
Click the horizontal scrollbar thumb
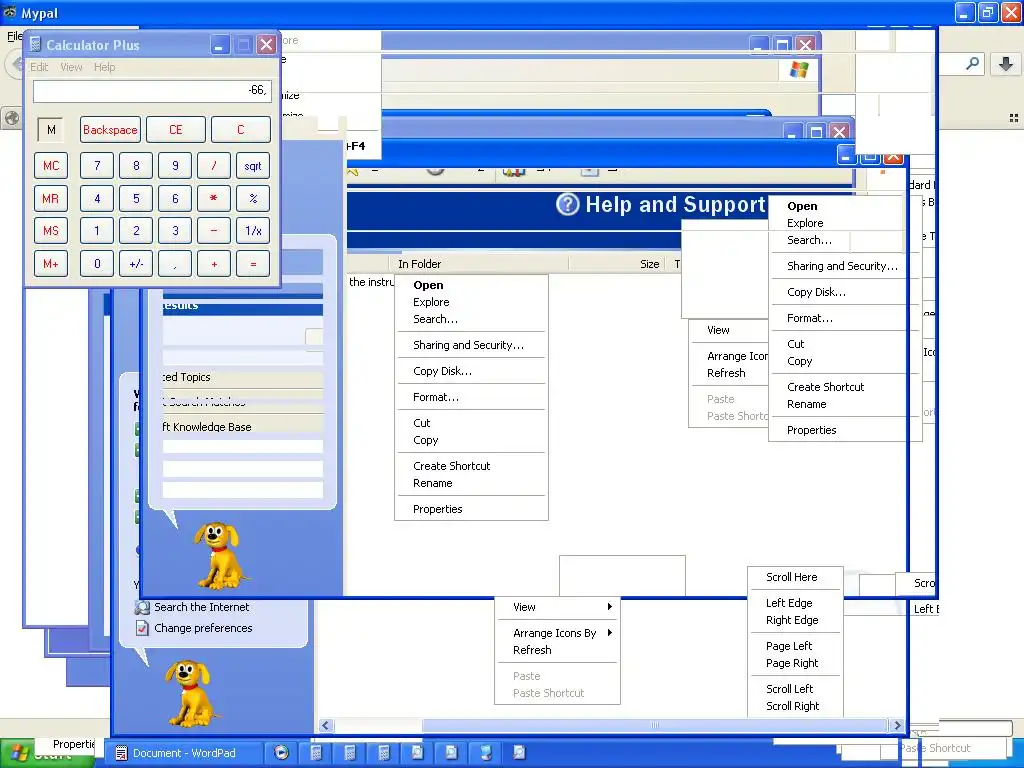coord(655,725)
